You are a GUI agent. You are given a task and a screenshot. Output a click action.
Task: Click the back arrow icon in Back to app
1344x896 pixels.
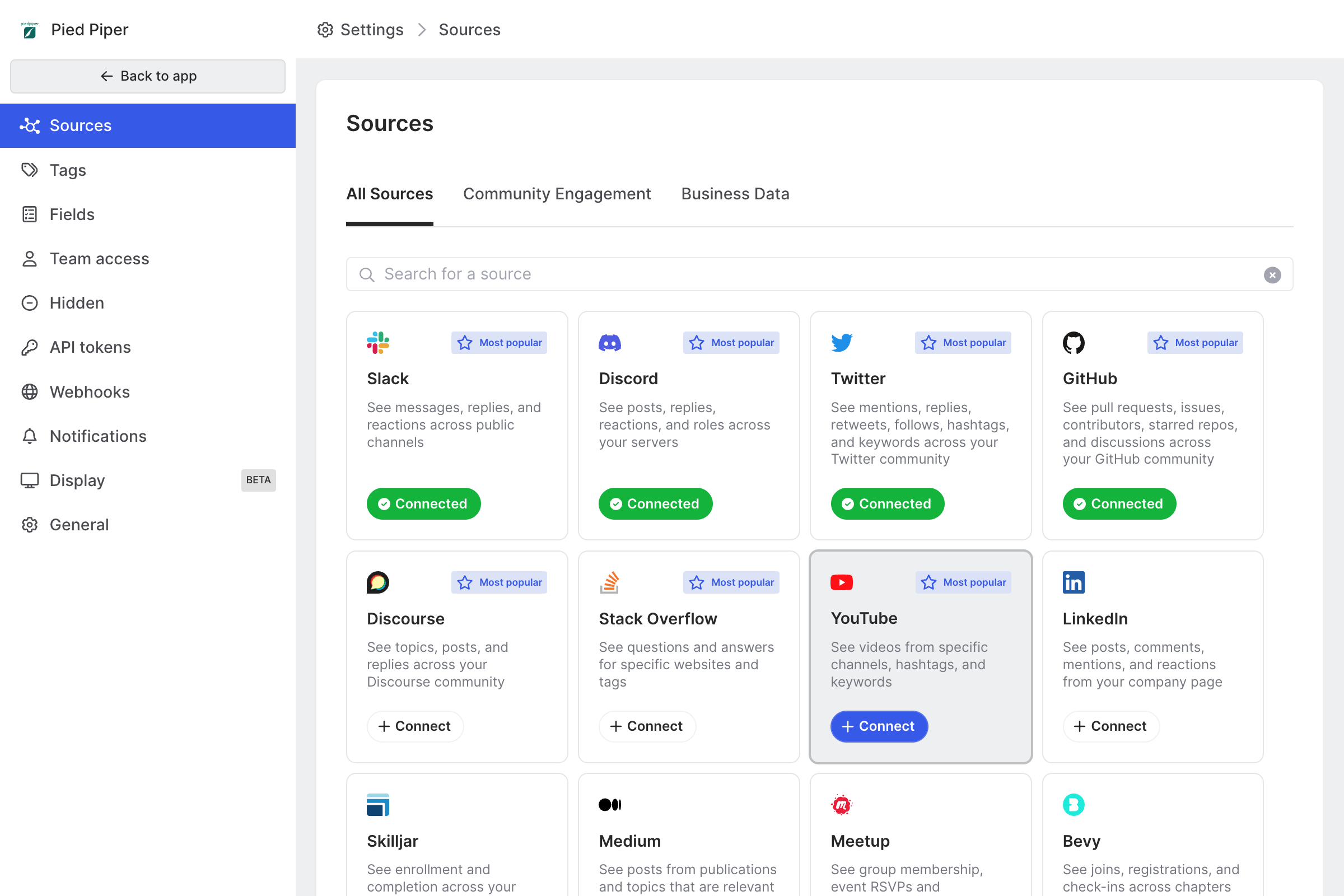click(x=106, y=76)
